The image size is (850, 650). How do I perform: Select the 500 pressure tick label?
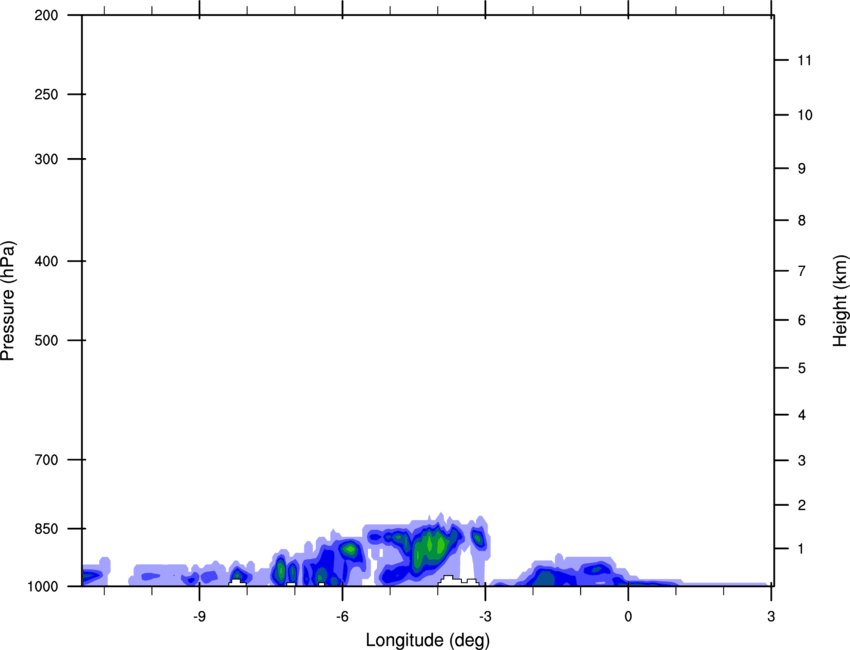(x=46, y=340)
